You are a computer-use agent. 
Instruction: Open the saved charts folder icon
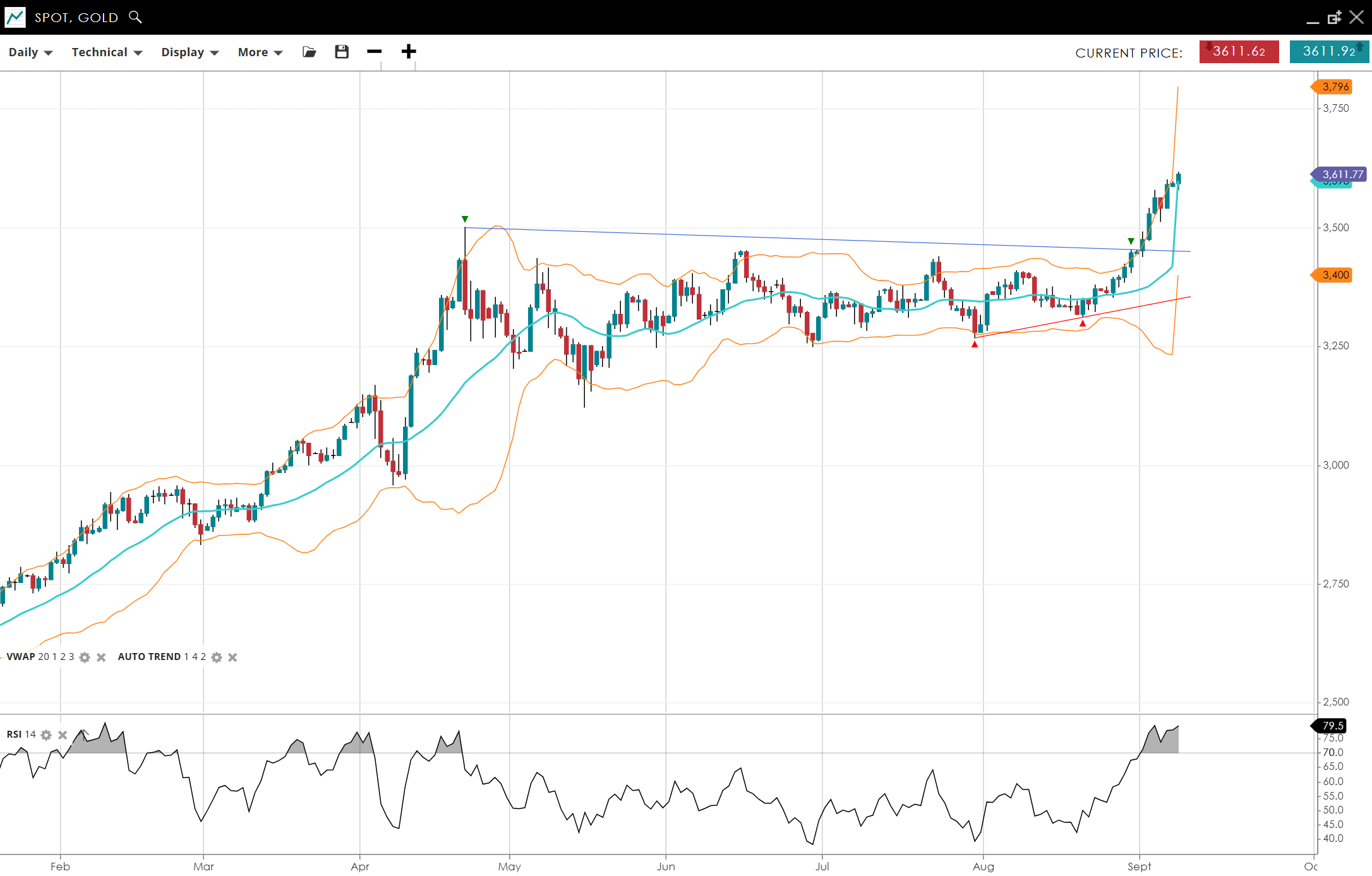[309, 52]
